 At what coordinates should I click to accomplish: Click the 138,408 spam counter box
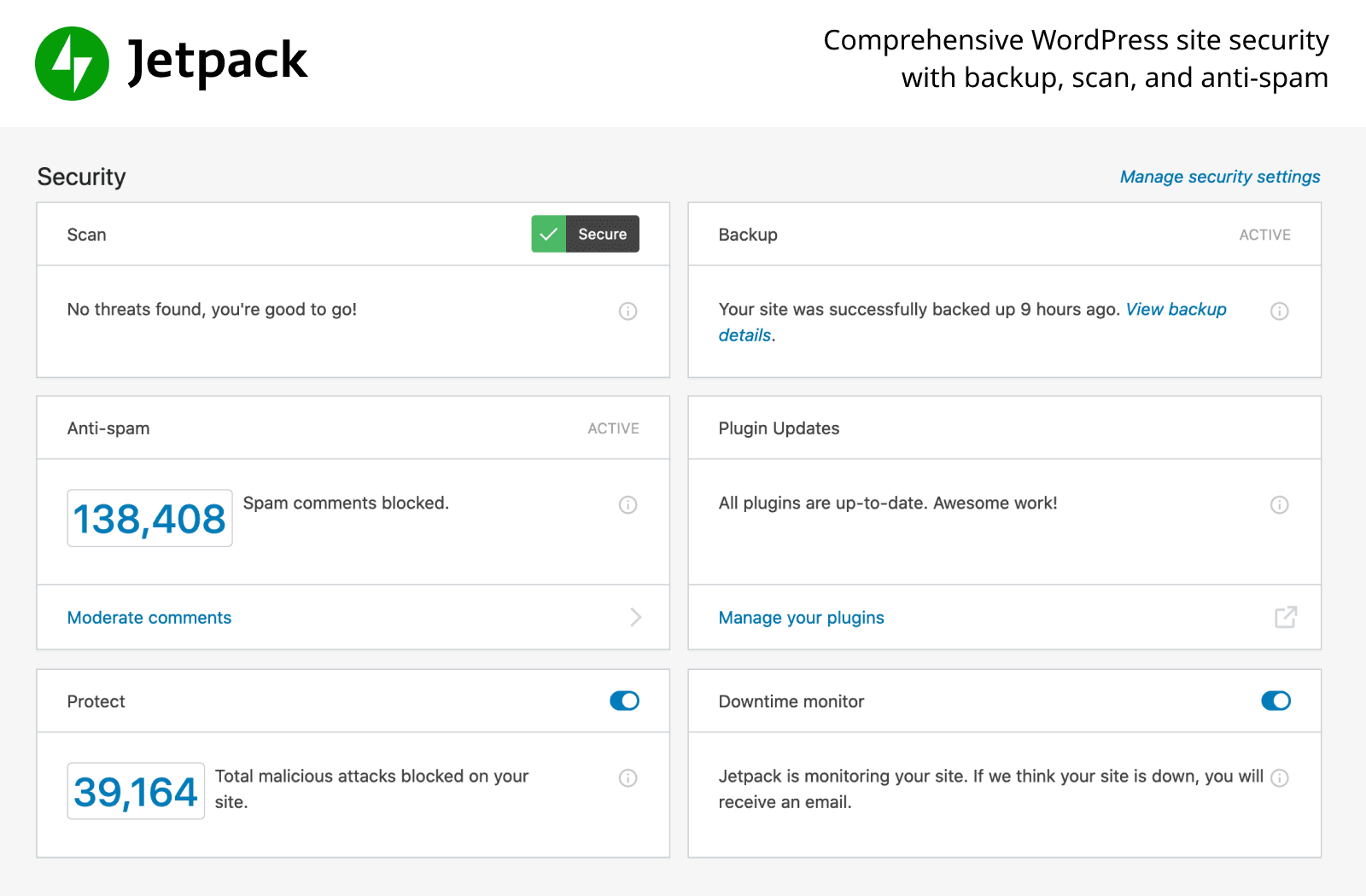tap(149, 518)
